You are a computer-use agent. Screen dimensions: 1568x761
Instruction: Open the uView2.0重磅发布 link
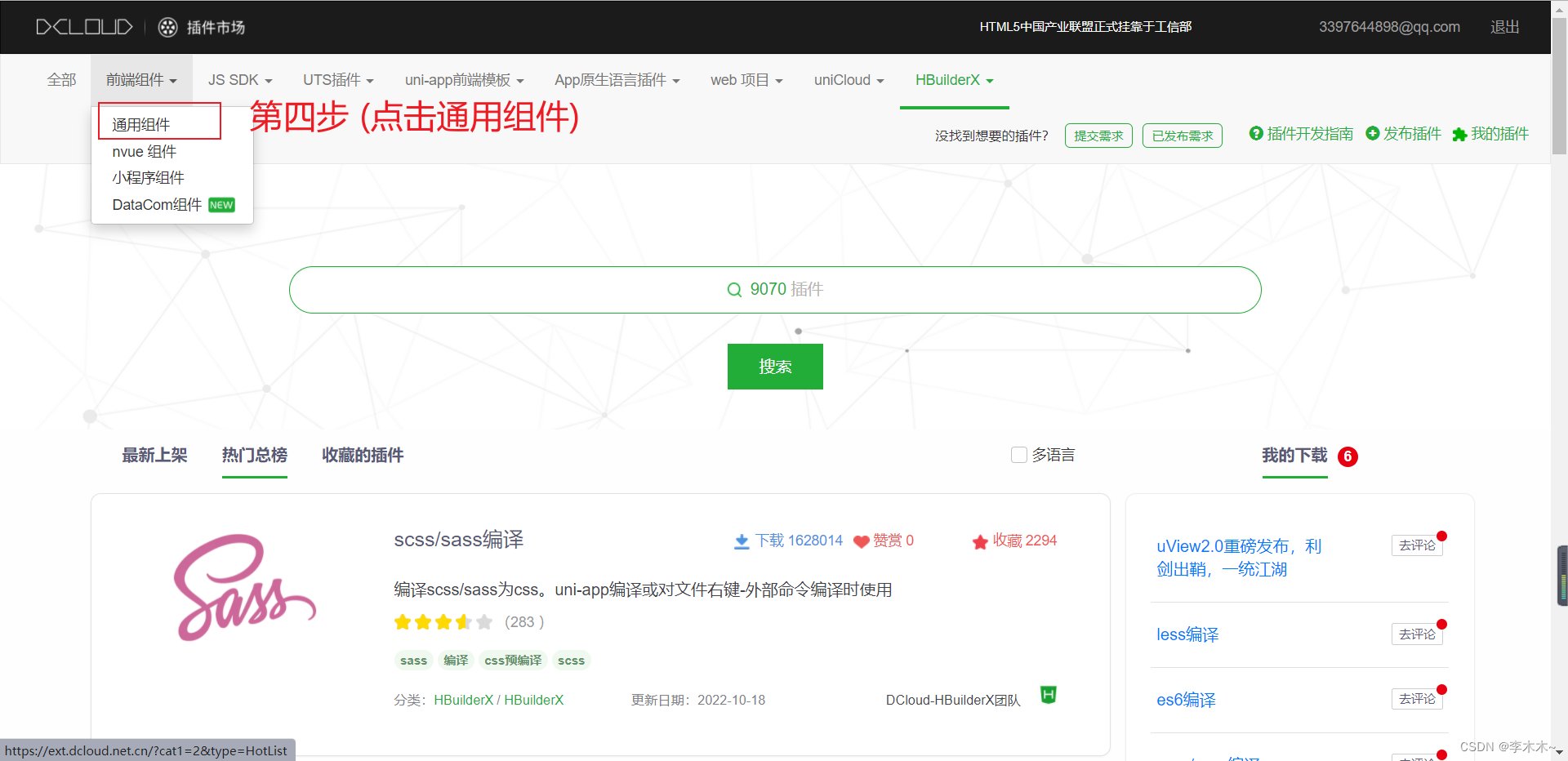[1239, 558]
